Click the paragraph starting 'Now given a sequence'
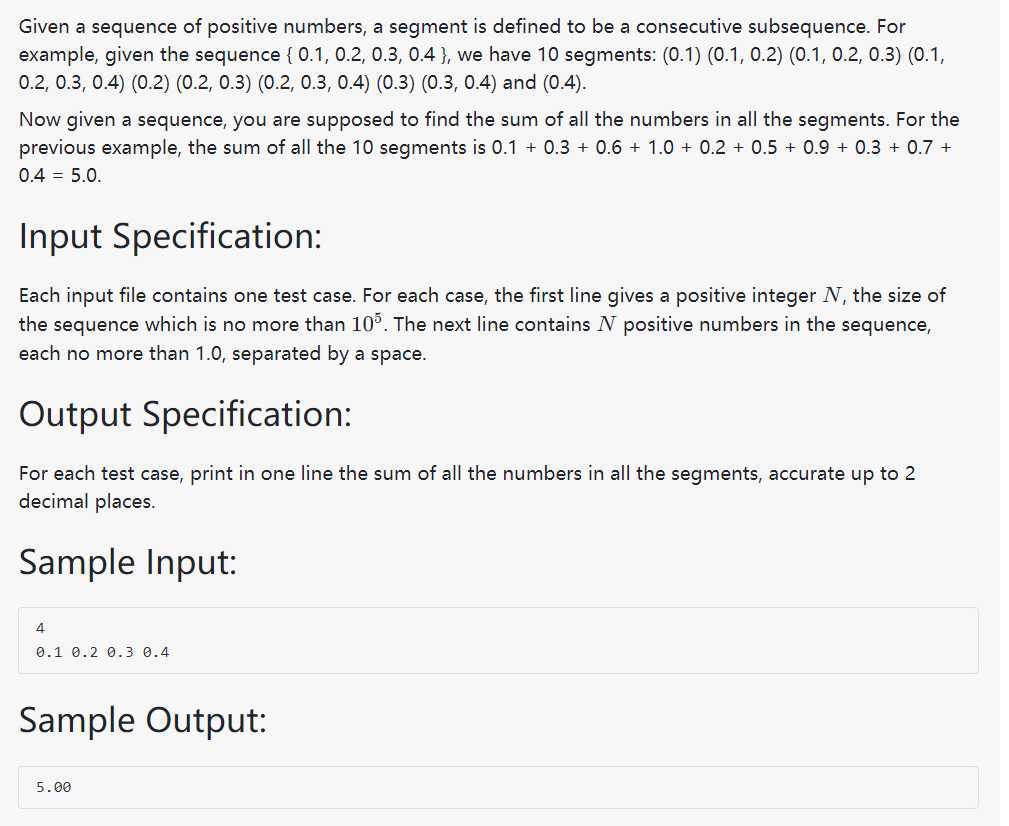The width and height of the screenshot is (1009, 826). 489,147
